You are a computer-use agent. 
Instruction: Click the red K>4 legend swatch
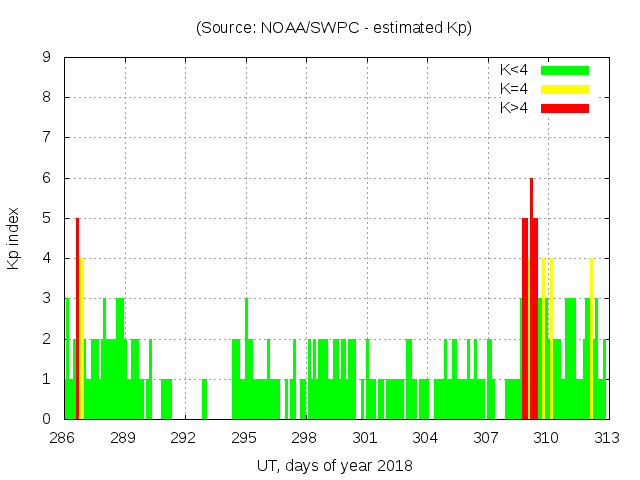tap(564, 108)
